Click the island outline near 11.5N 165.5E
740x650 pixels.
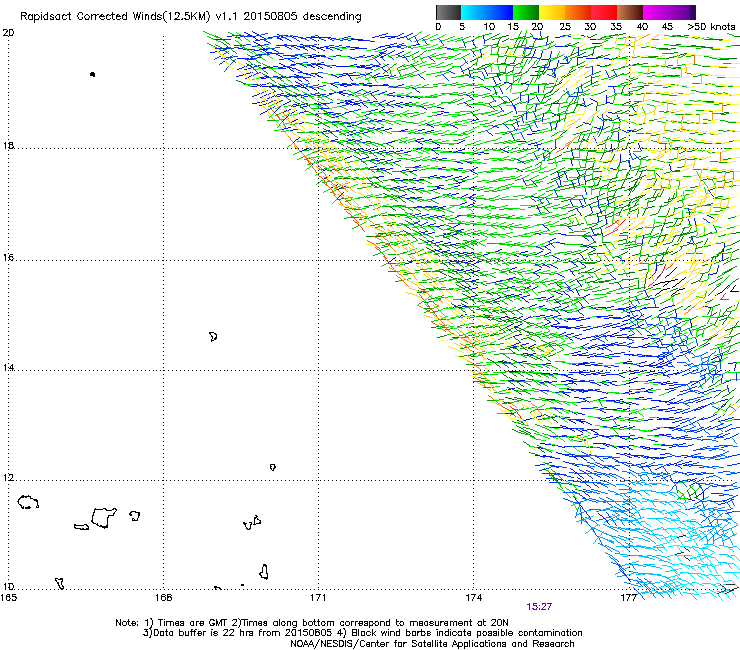coord(28,502)
